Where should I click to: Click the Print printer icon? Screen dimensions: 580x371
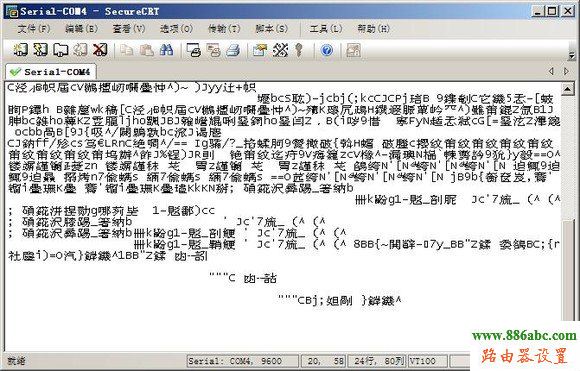tap(233, 50)
